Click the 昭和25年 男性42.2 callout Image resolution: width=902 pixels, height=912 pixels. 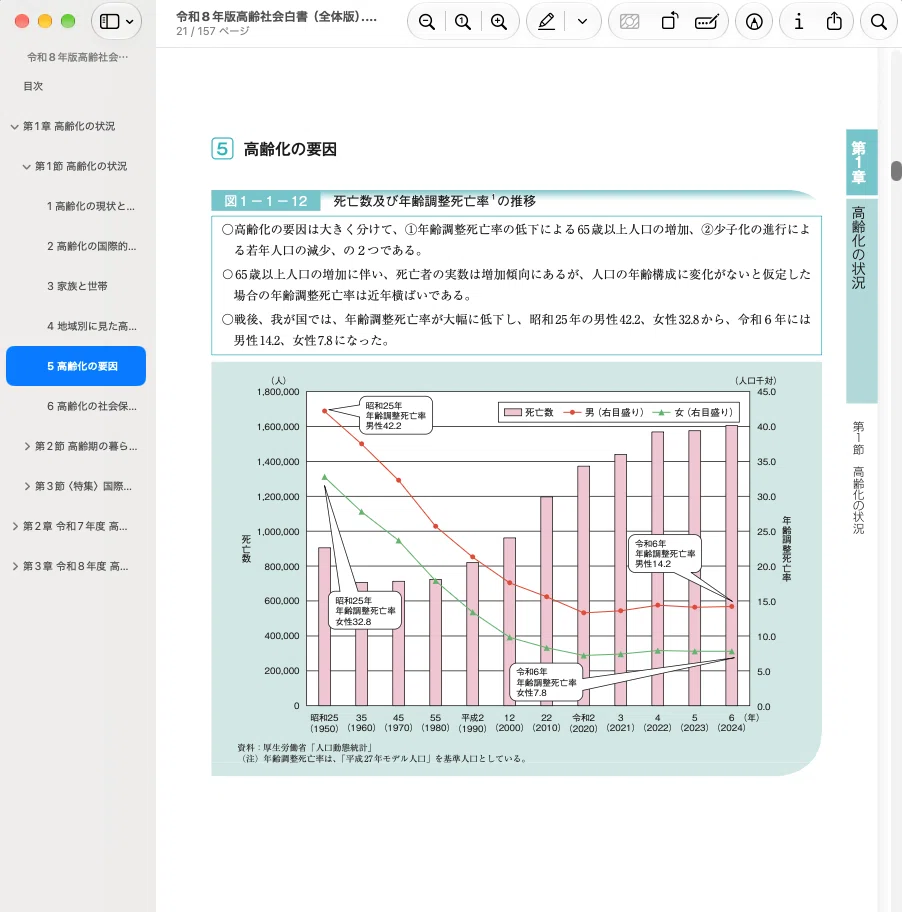pos(395,415)
